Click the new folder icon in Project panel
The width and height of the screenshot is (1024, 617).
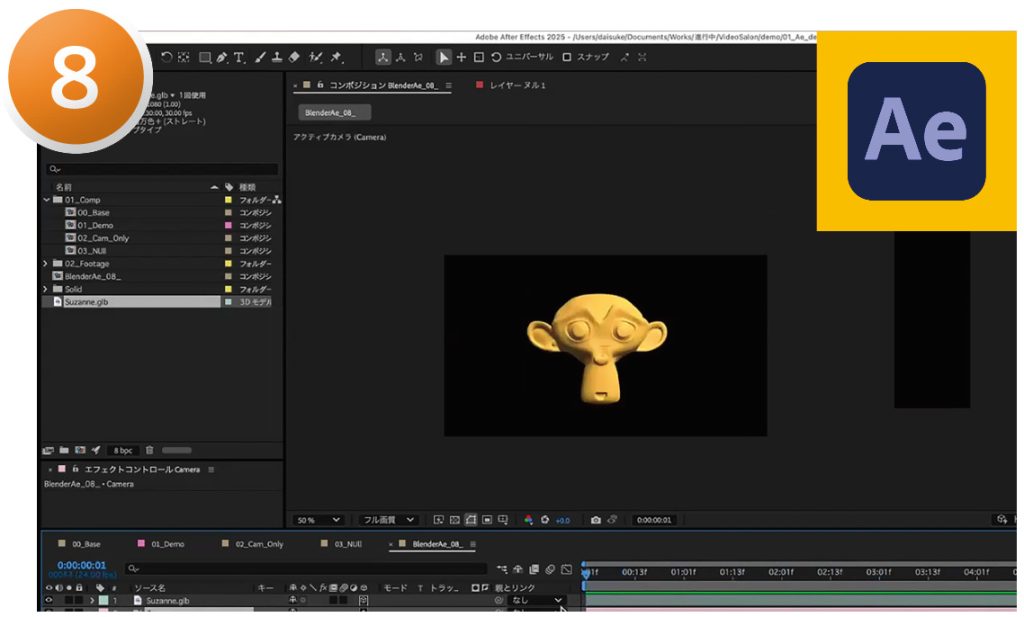(x=64, y=451)
